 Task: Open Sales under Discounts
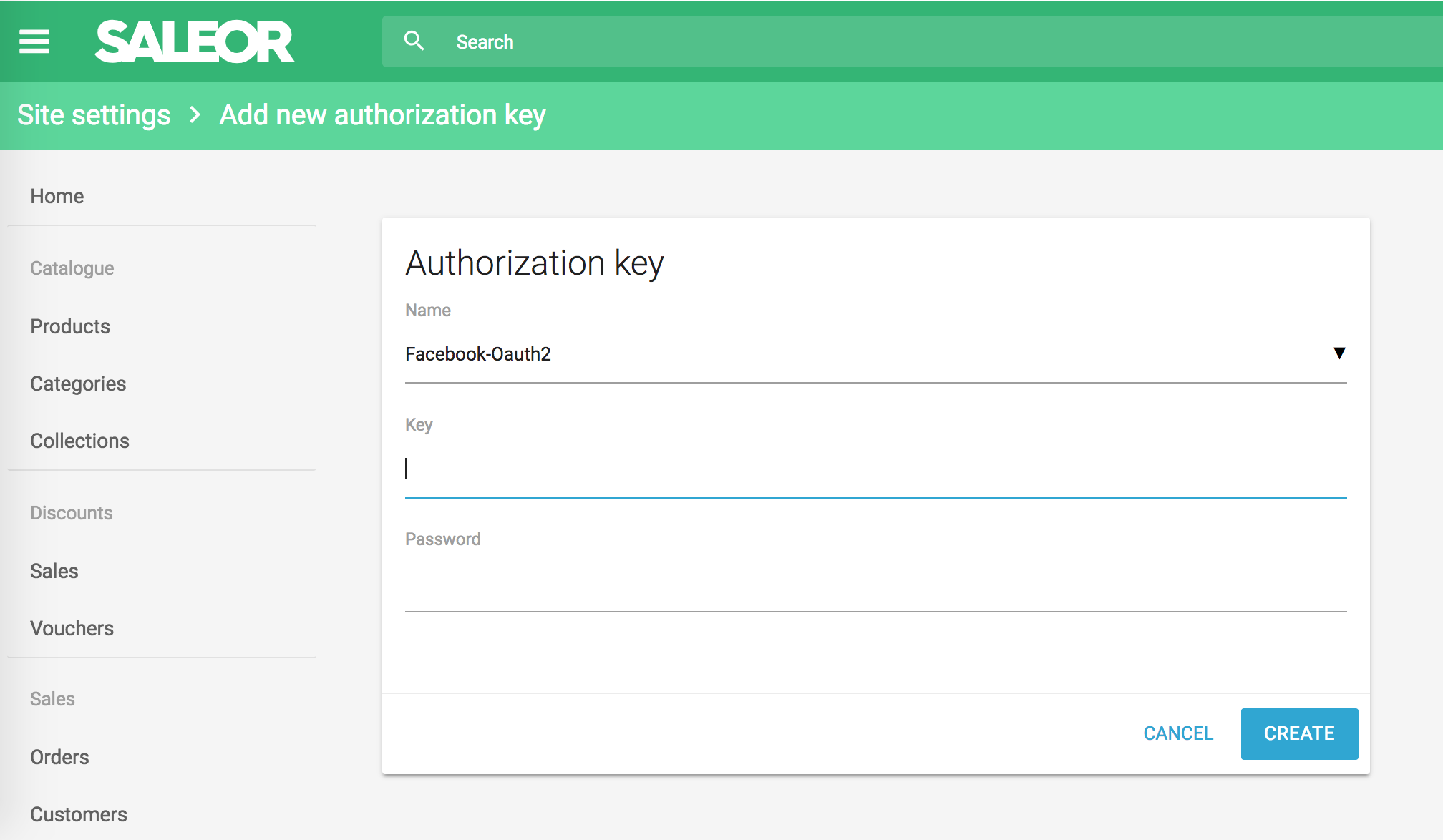pos(54,571)
